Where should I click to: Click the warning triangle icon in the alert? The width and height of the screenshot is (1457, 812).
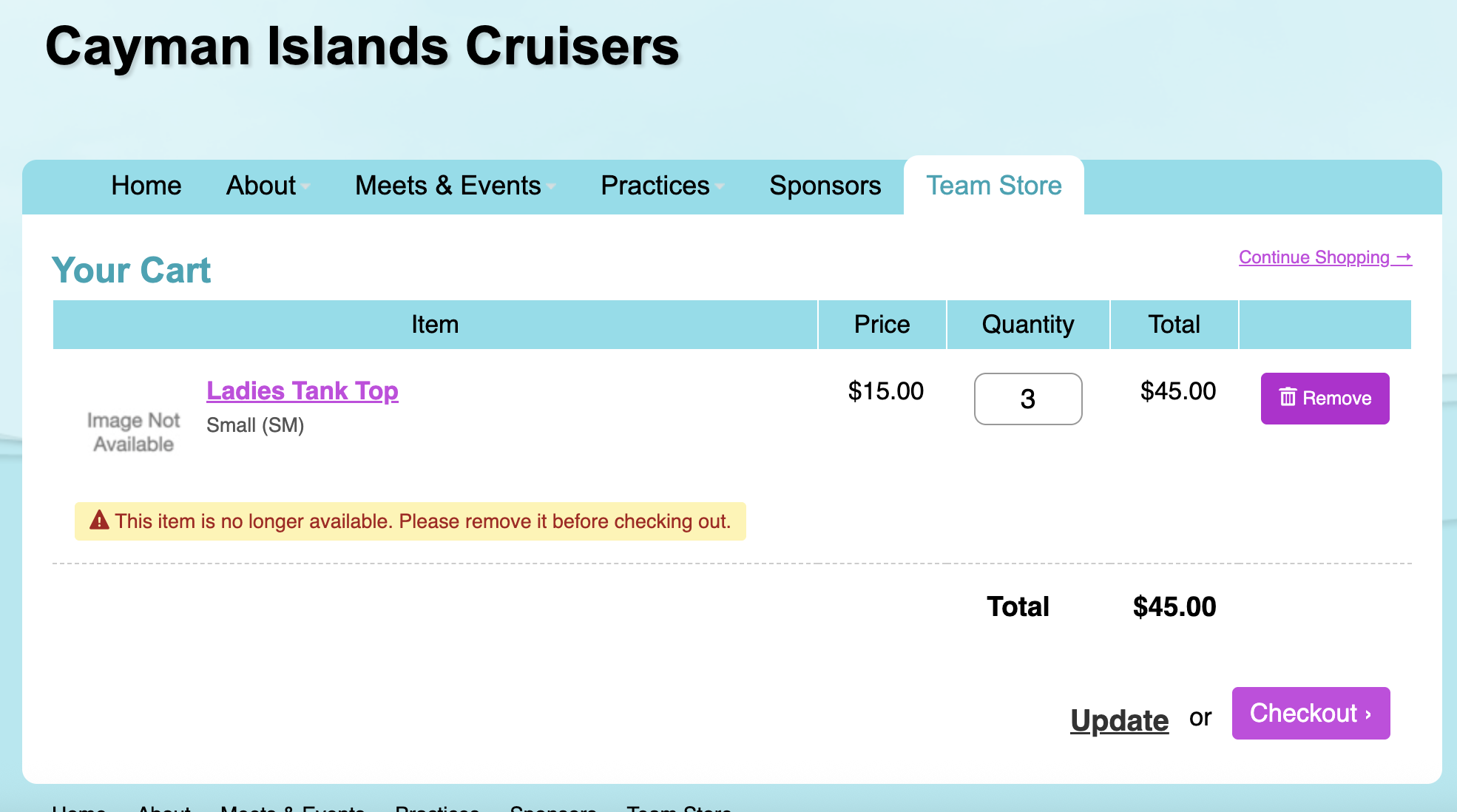tap(99, 521)
